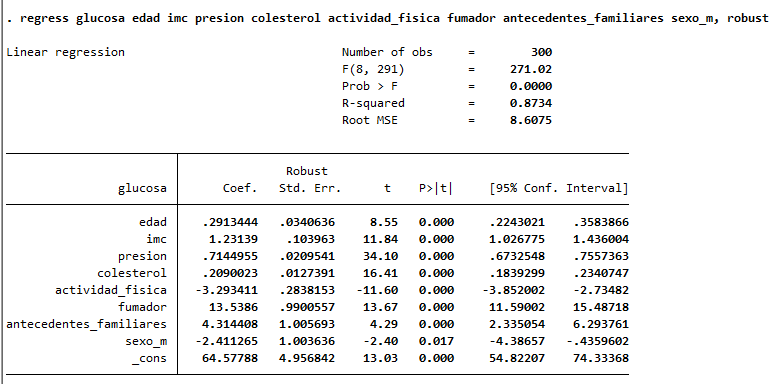Click the Prob > F value 0.0000
Image resolution: width=781 pixels, height=384 pixels.
tap(531, 87)
